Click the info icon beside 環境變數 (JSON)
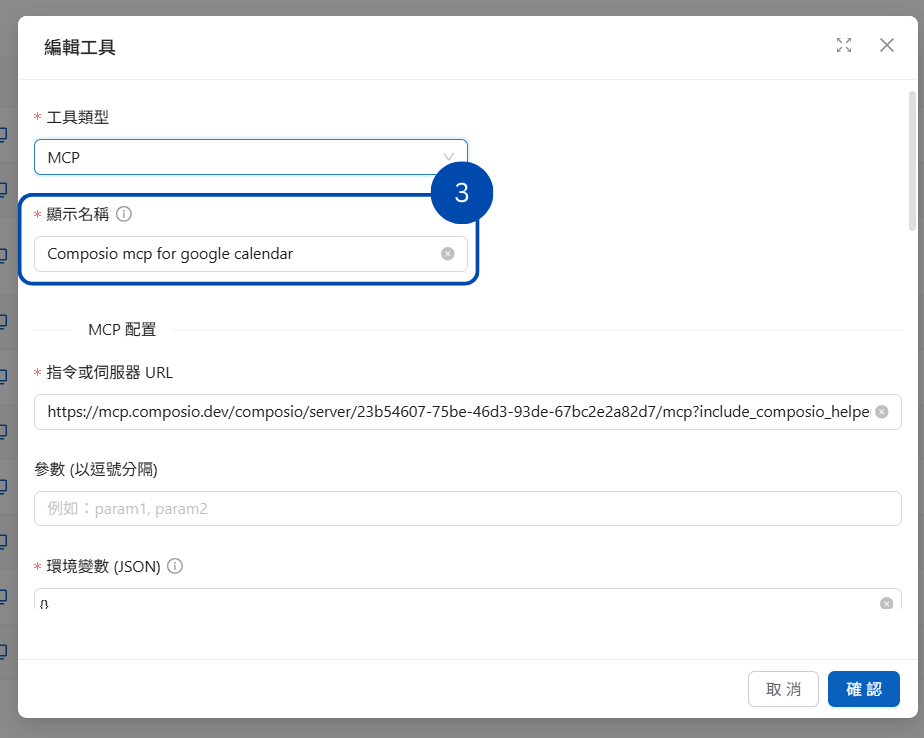The height and width of the screenshot is (738, 924). (175, 566)
